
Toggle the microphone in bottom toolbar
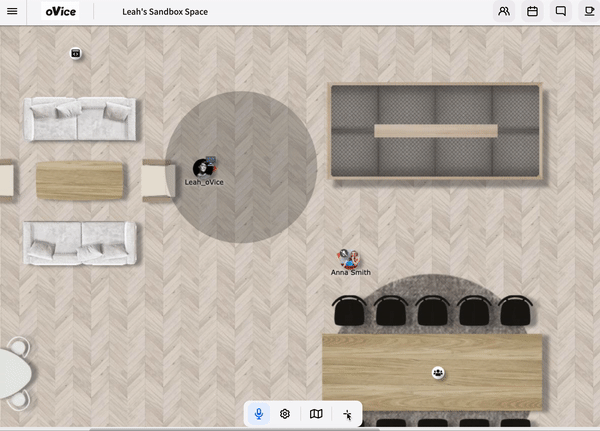click(259, 414)
